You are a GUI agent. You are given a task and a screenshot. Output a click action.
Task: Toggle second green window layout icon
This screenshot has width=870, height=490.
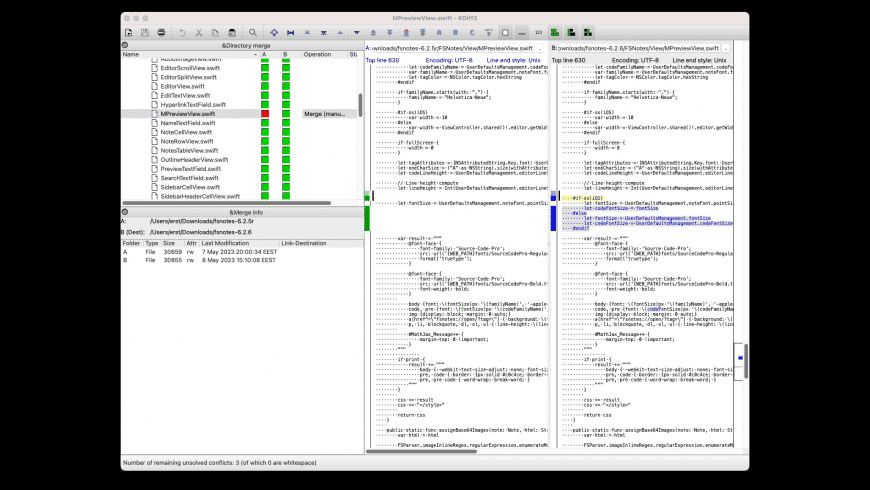(571, 33)
